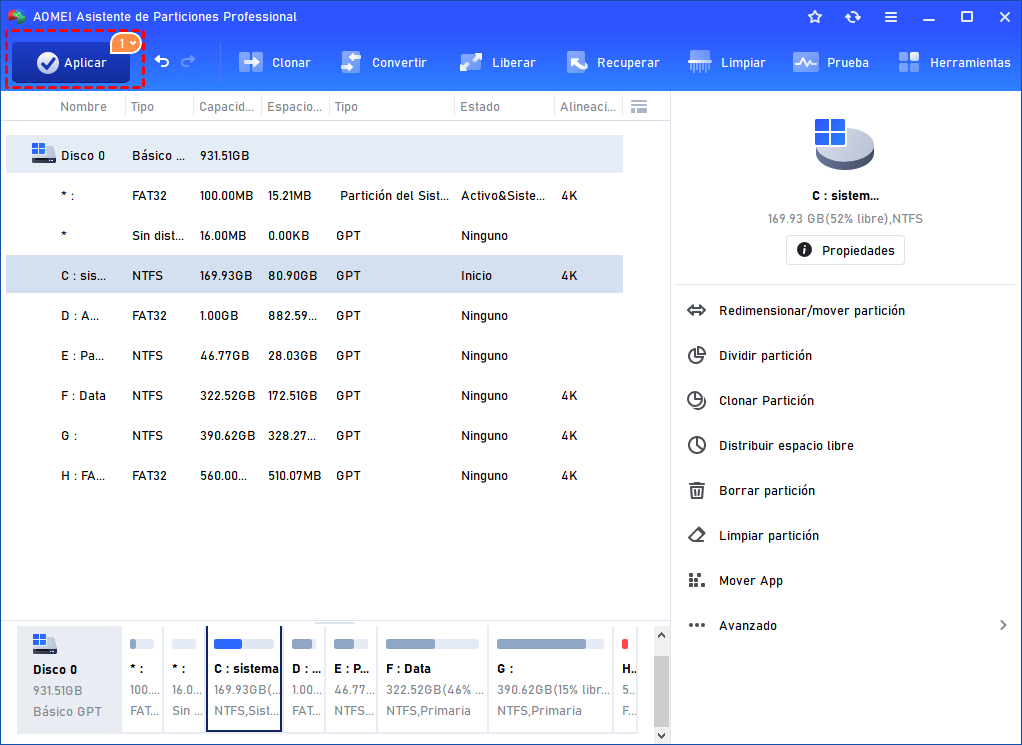The height and width of the screenshot is (745, 1022).
Task: Click the Aplicar button
Action: pyautogui.click(x=71, y=63)
